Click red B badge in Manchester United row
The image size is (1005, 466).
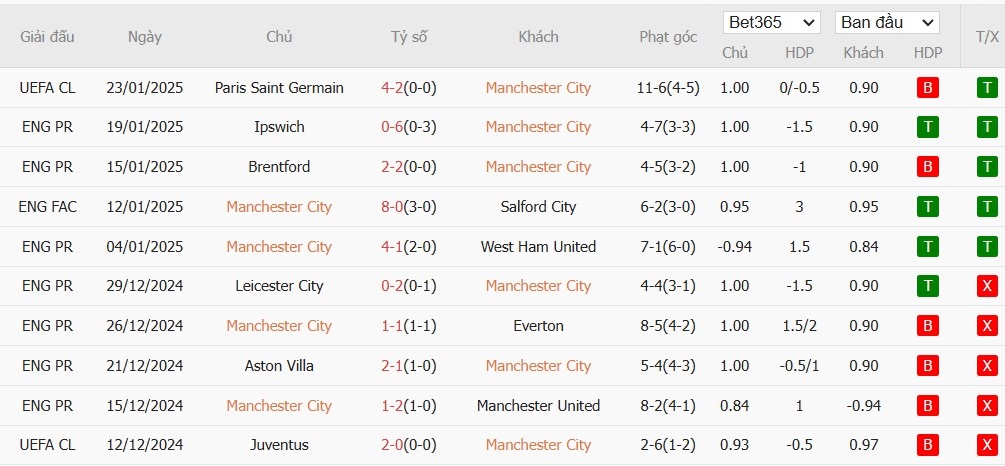(x=927, y=405)
